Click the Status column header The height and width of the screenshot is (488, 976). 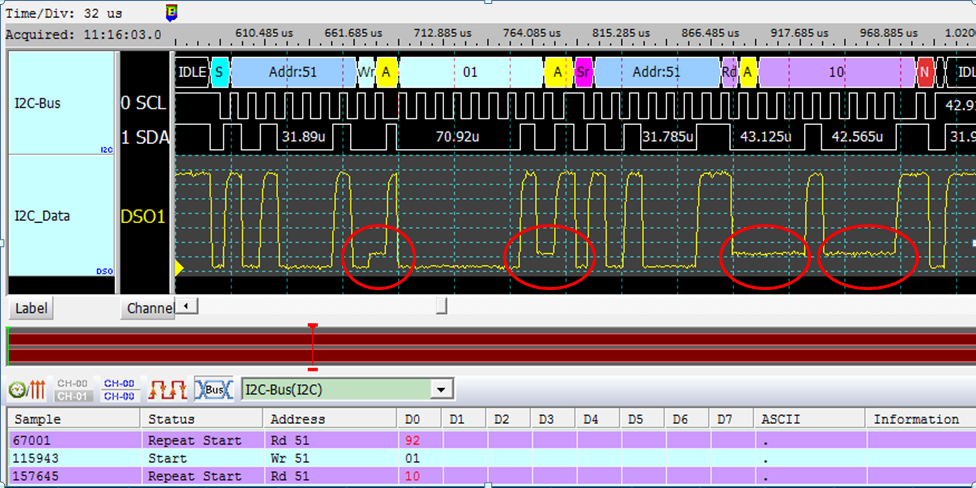(202, 419)
